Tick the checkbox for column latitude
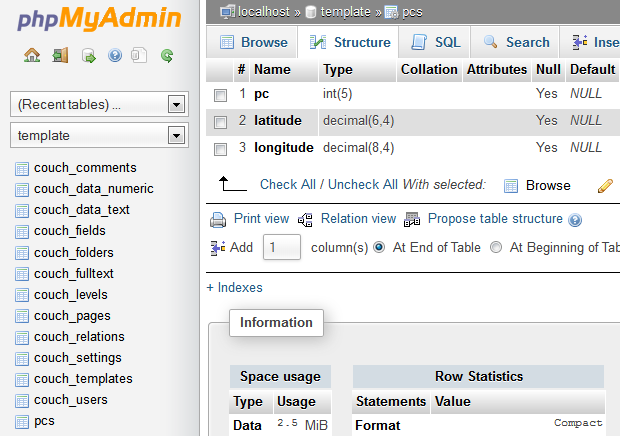 click(x=220, y=122)
